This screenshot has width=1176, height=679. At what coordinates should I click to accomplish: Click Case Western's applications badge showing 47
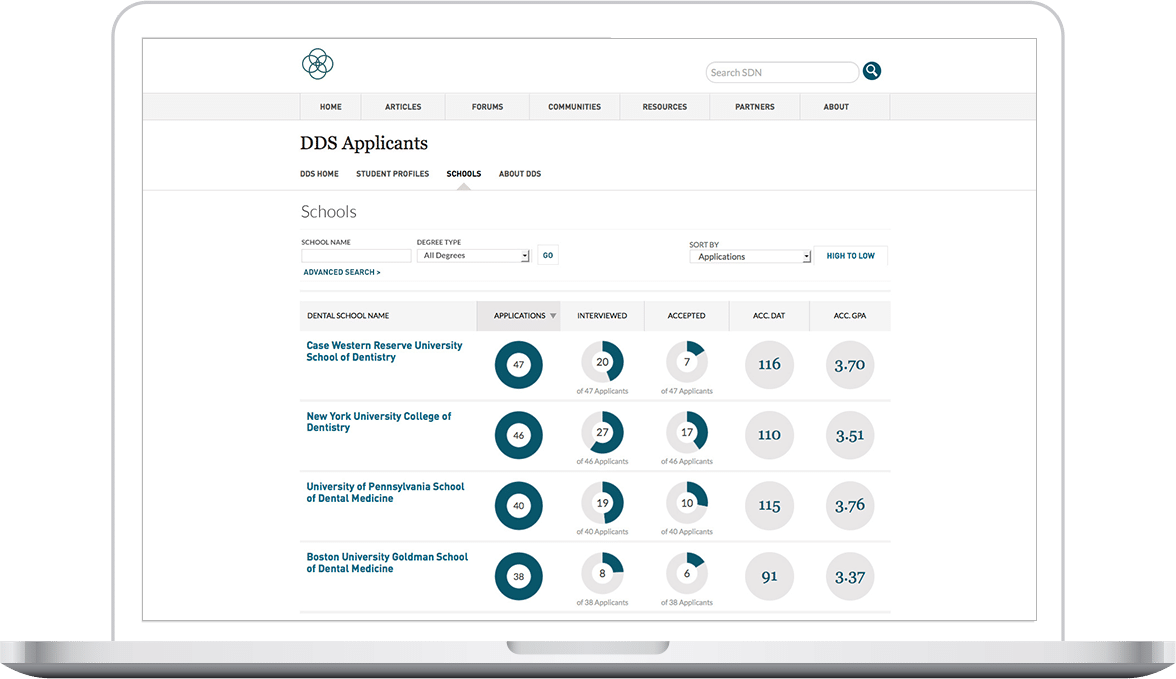[x=518, y=365]
